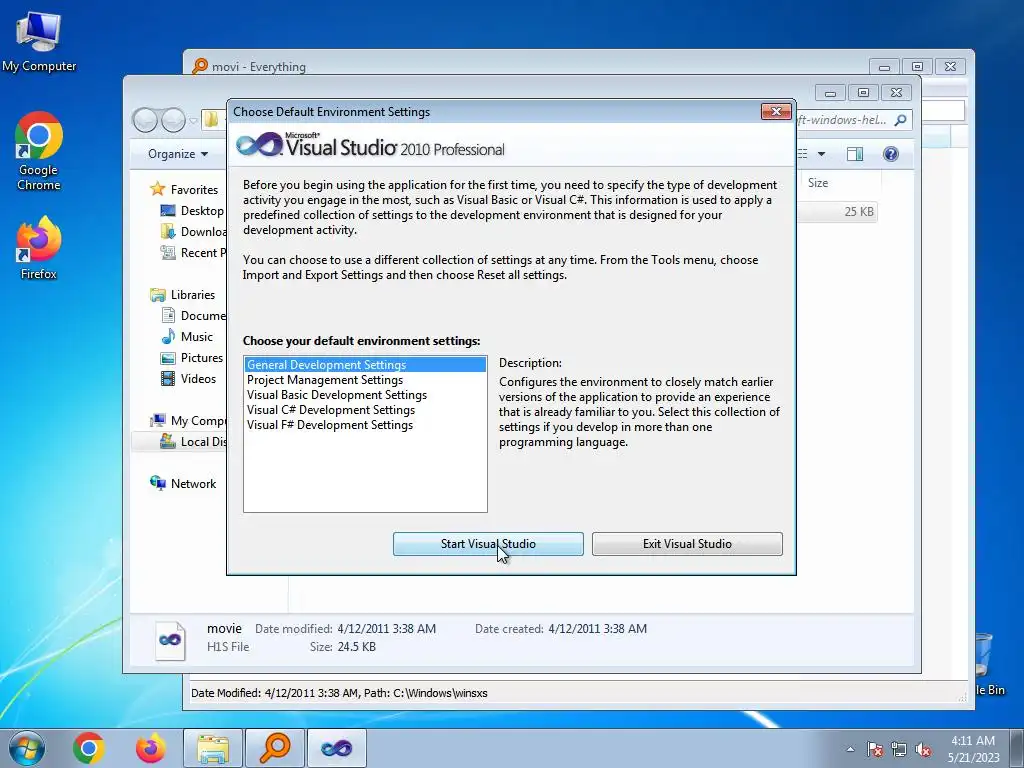Viewport: 1024px width, 768px height.
Task: Open the Windows Start menu
Action: tap(27, 748)
